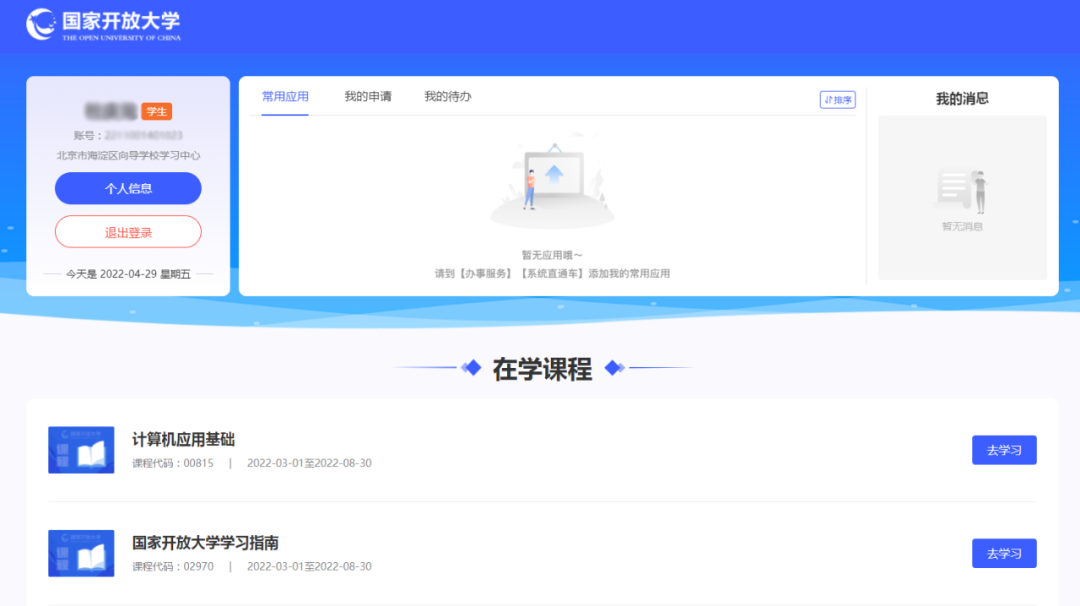Open the 国家开放大学学习指南 course title

[205, 543]
